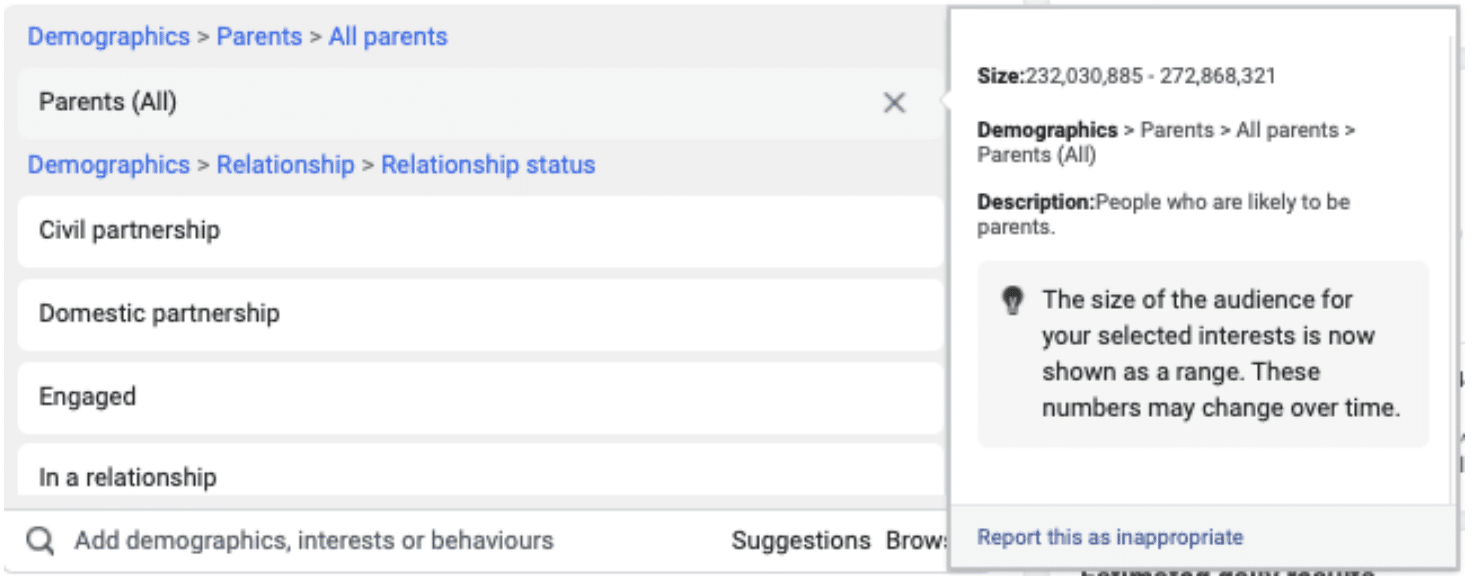Select the Civil partnership option
Image resolution: width=1472 pixels, height=586 pixels.
click(x=129, y=231)
